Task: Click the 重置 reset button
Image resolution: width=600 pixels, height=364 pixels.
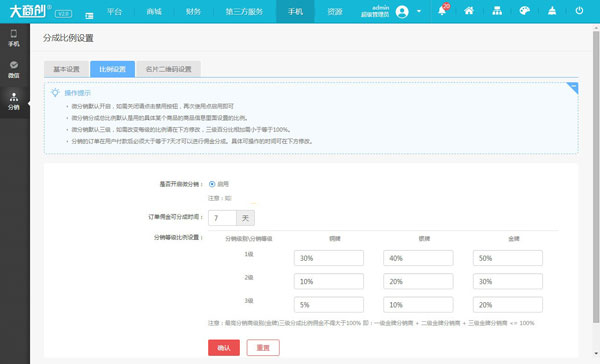Action: click(263, 348)
